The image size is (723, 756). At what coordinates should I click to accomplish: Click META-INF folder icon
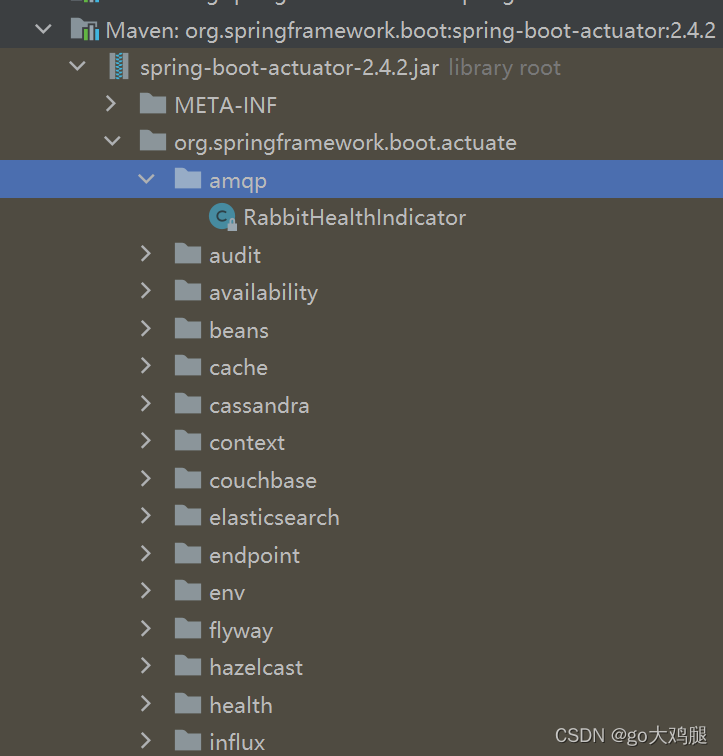click(x=153, y=103)
